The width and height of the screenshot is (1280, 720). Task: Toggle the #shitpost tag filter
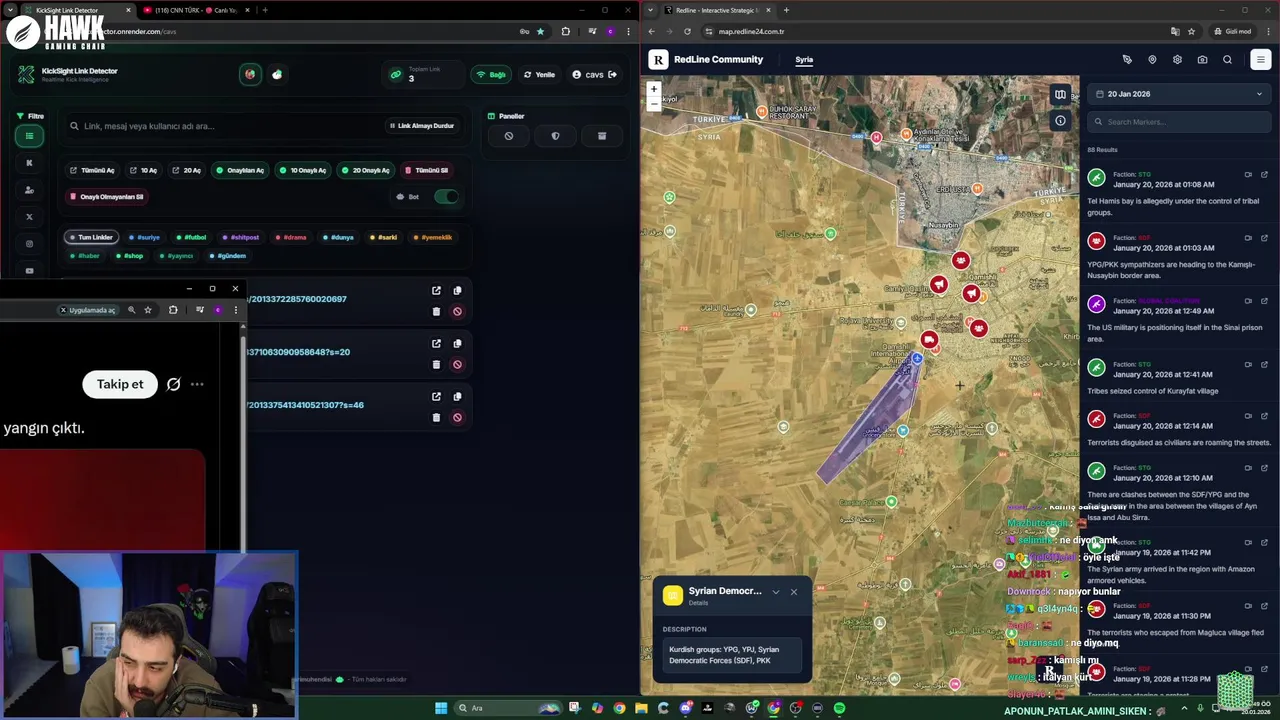tap(241, 238)
